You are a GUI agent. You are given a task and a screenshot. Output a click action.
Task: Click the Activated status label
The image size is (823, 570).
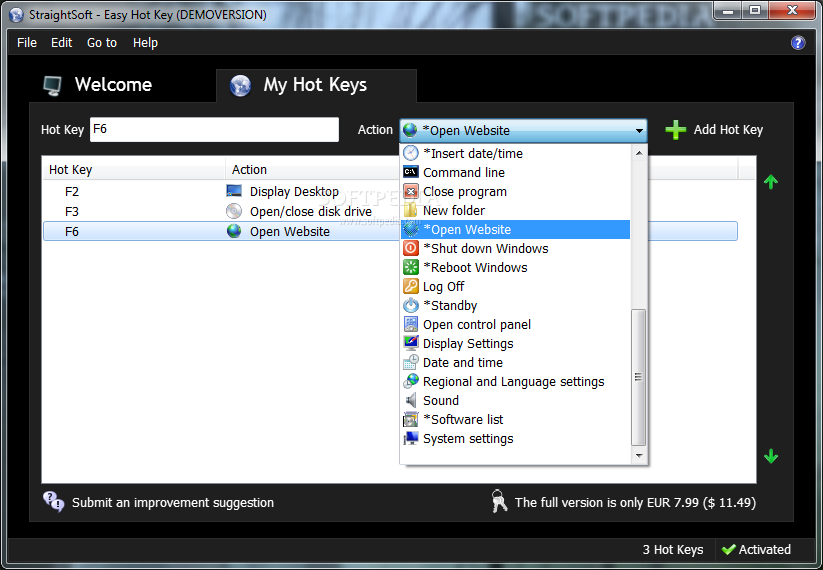(764, 550)
